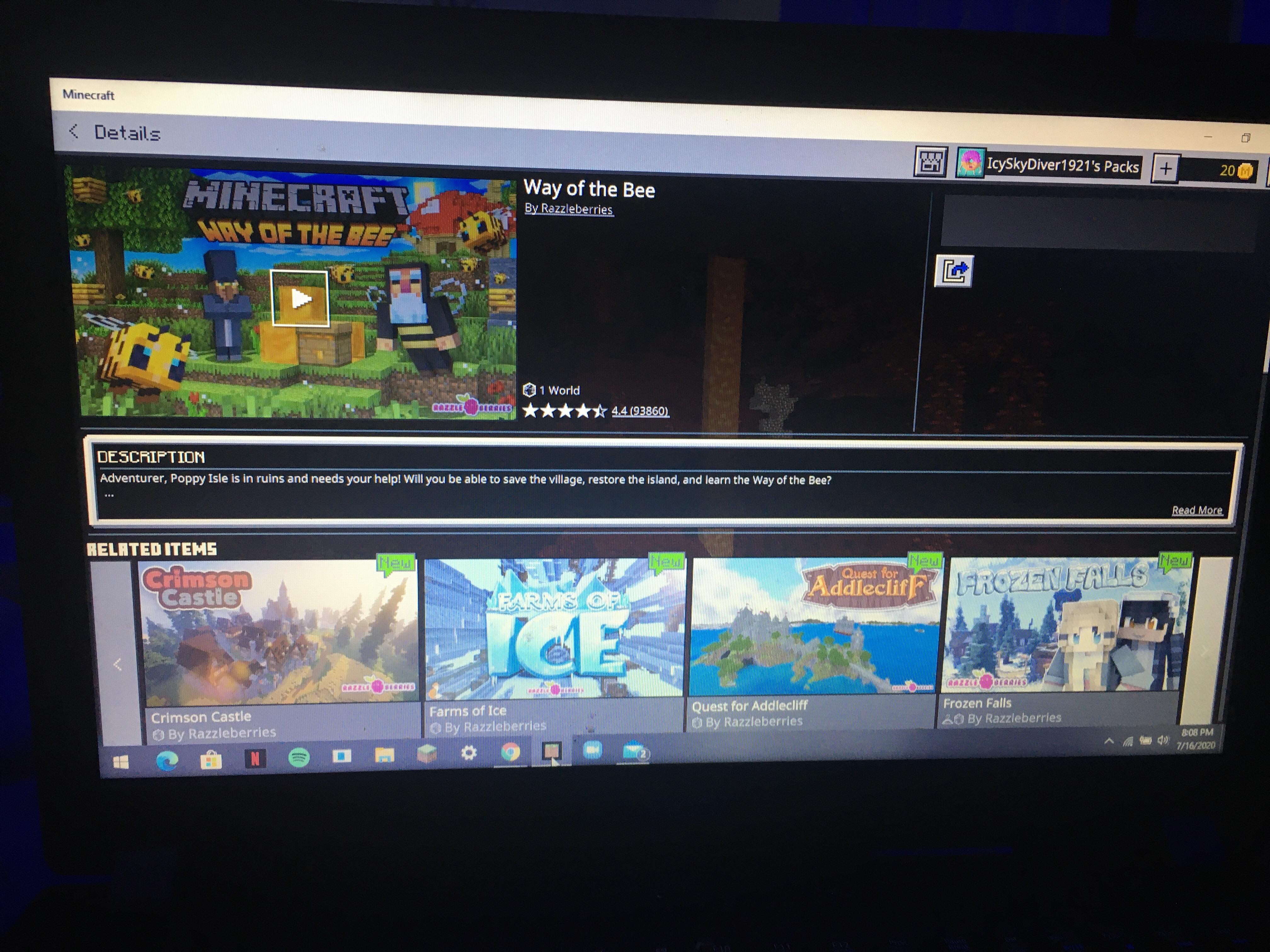Expand description with Read More
1270x952 pixels.
tap(1197, 510)
